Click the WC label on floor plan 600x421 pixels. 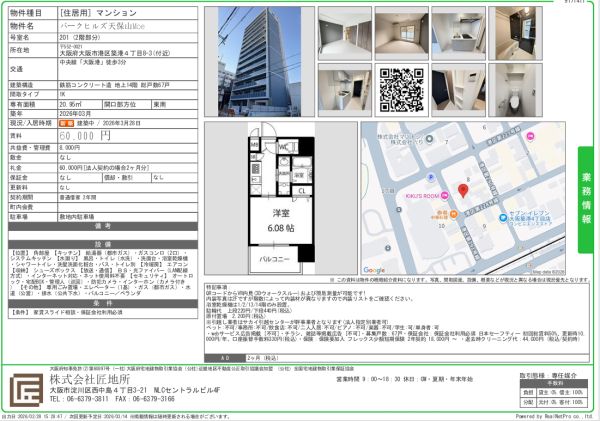[x=284, y=147]
